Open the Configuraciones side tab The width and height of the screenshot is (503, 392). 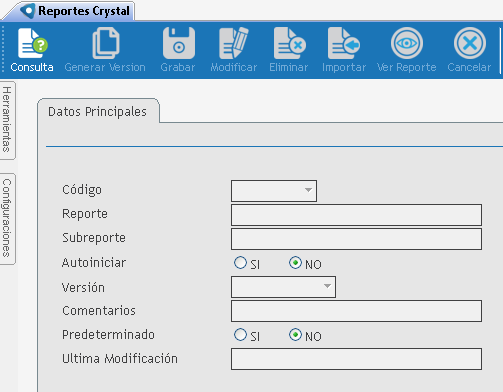(7, 219)
